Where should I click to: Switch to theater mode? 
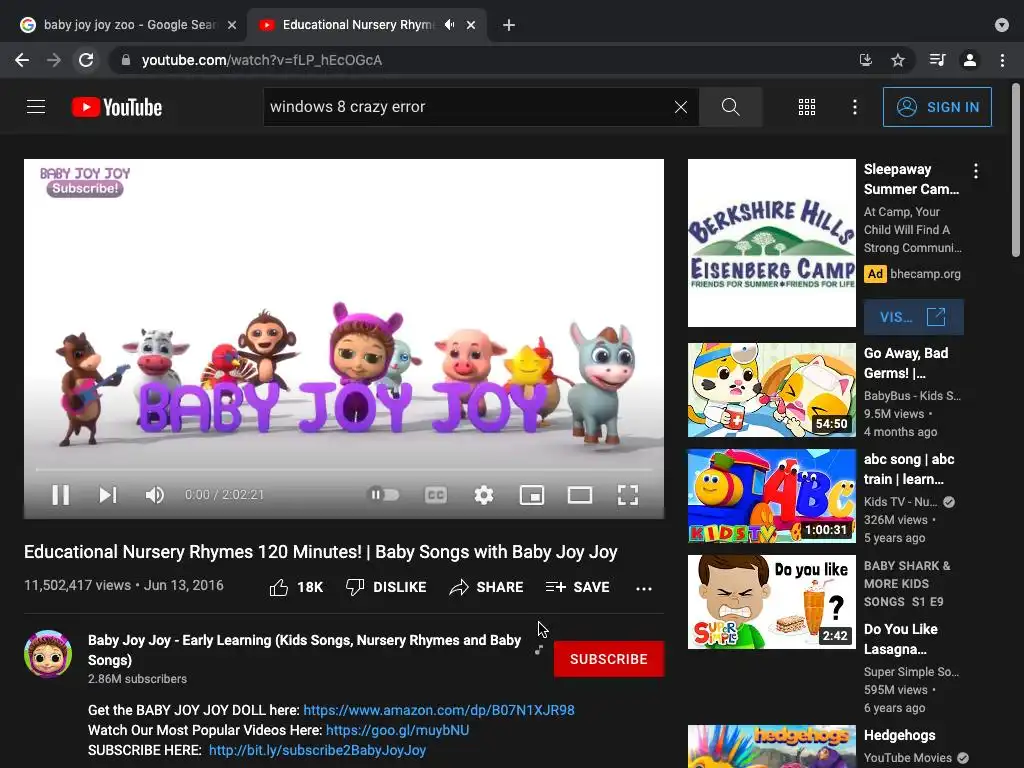[x=579, y=494]
